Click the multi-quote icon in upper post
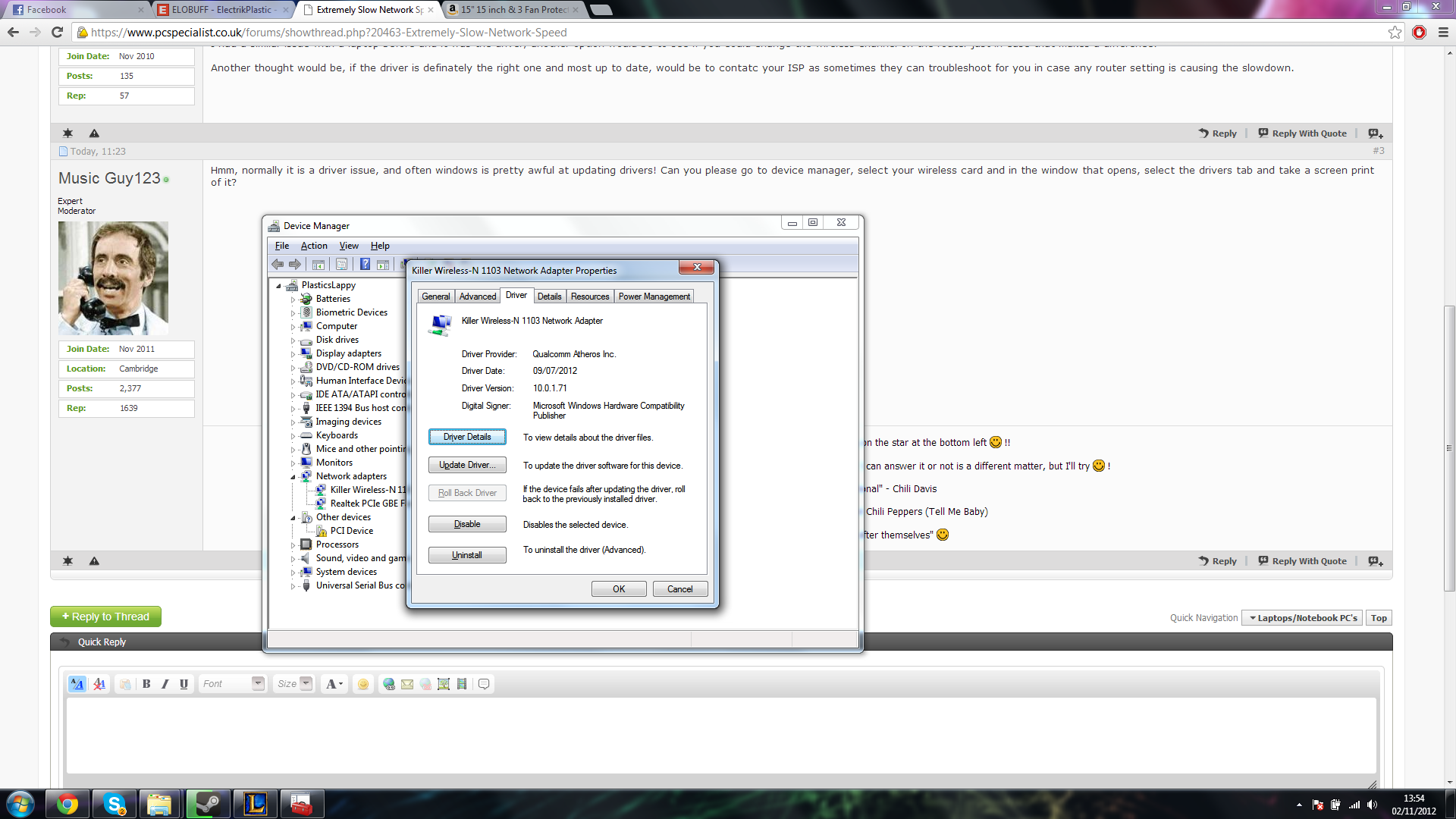 coord(1376,133)
